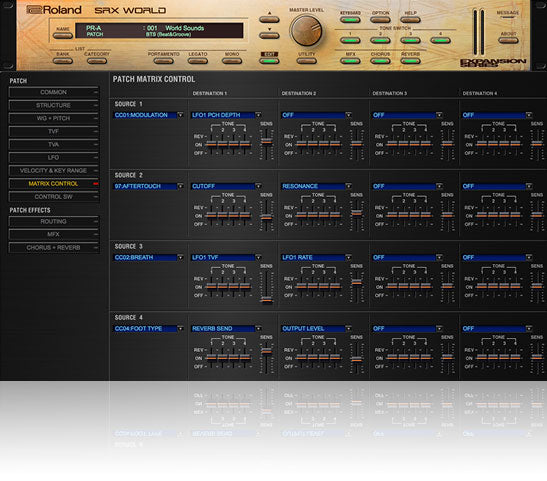Toggle the EDIT button

[269, 61]
